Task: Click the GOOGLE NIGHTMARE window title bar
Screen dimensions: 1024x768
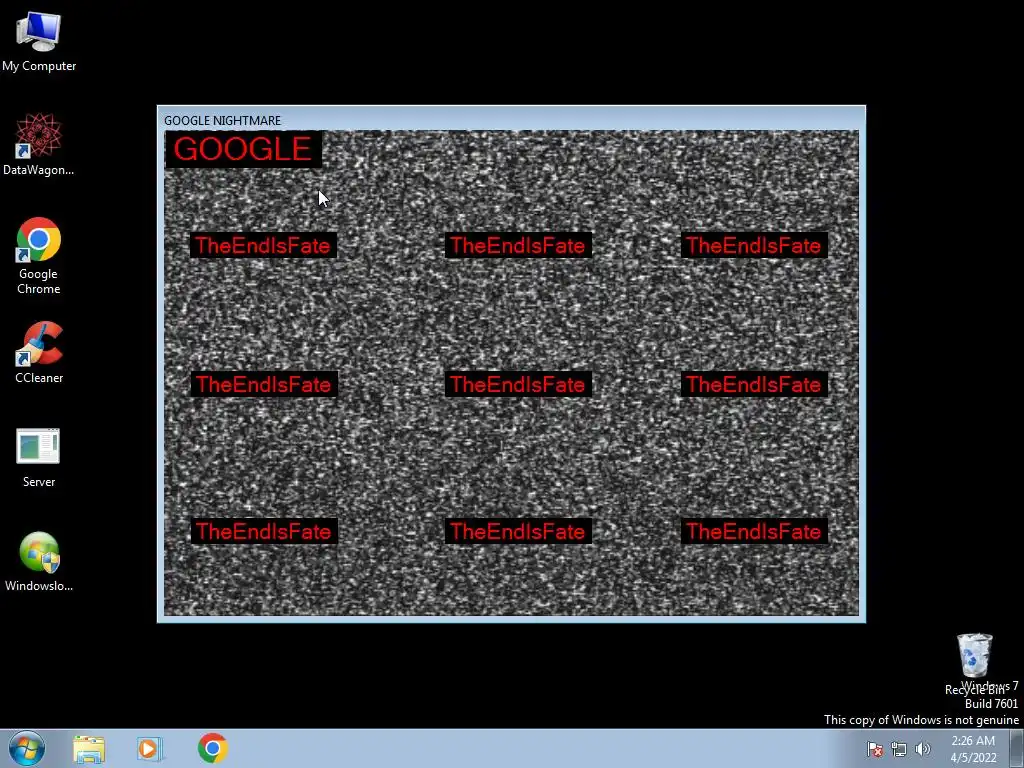Action: click(x=511, y=120)
